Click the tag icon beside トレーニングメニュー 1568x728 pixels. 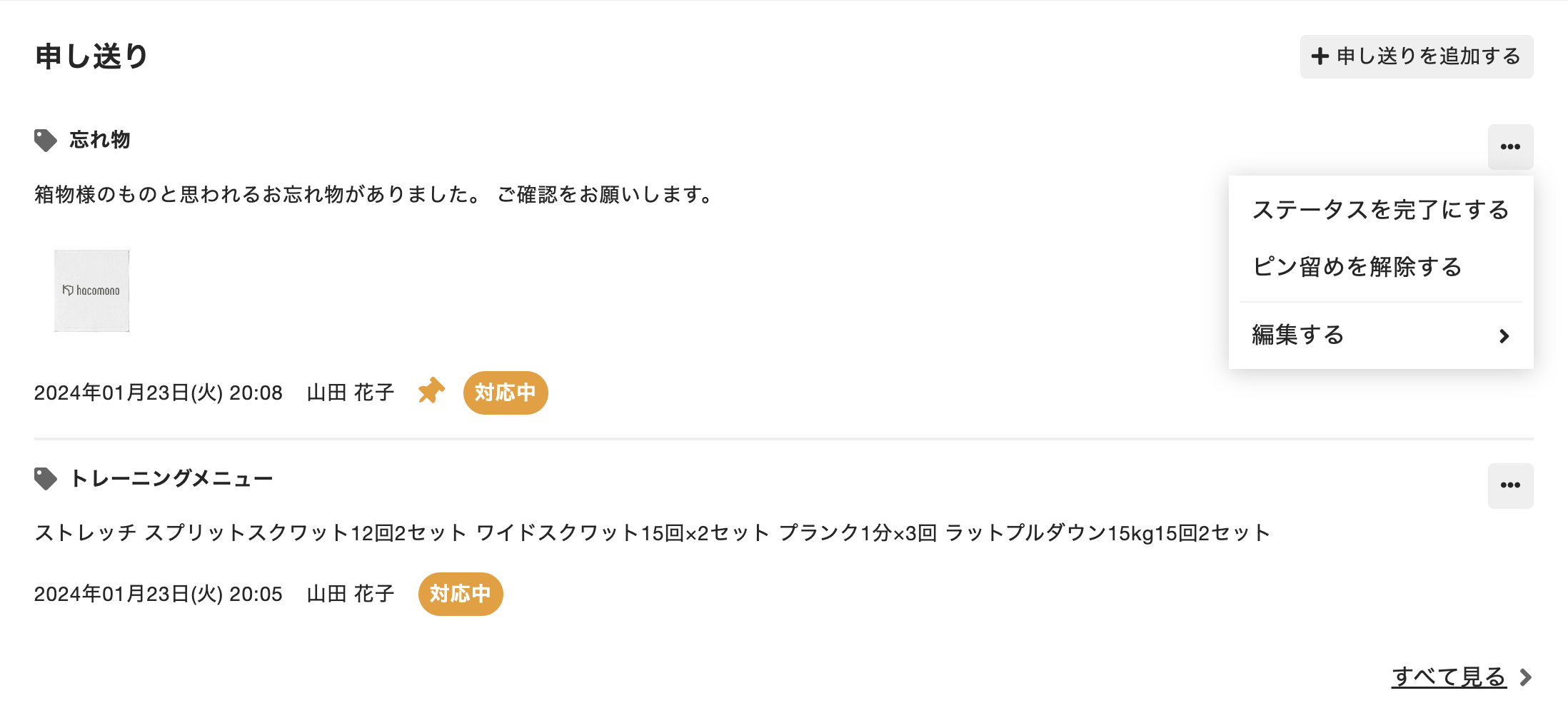pyautogui.click(x=46, y=478)
